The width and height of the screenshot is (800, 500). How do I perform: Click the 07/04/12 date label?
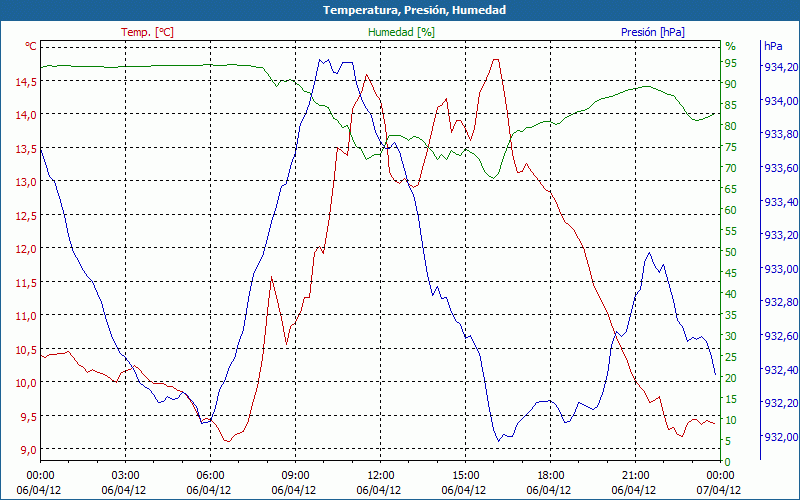coord(719,491)
